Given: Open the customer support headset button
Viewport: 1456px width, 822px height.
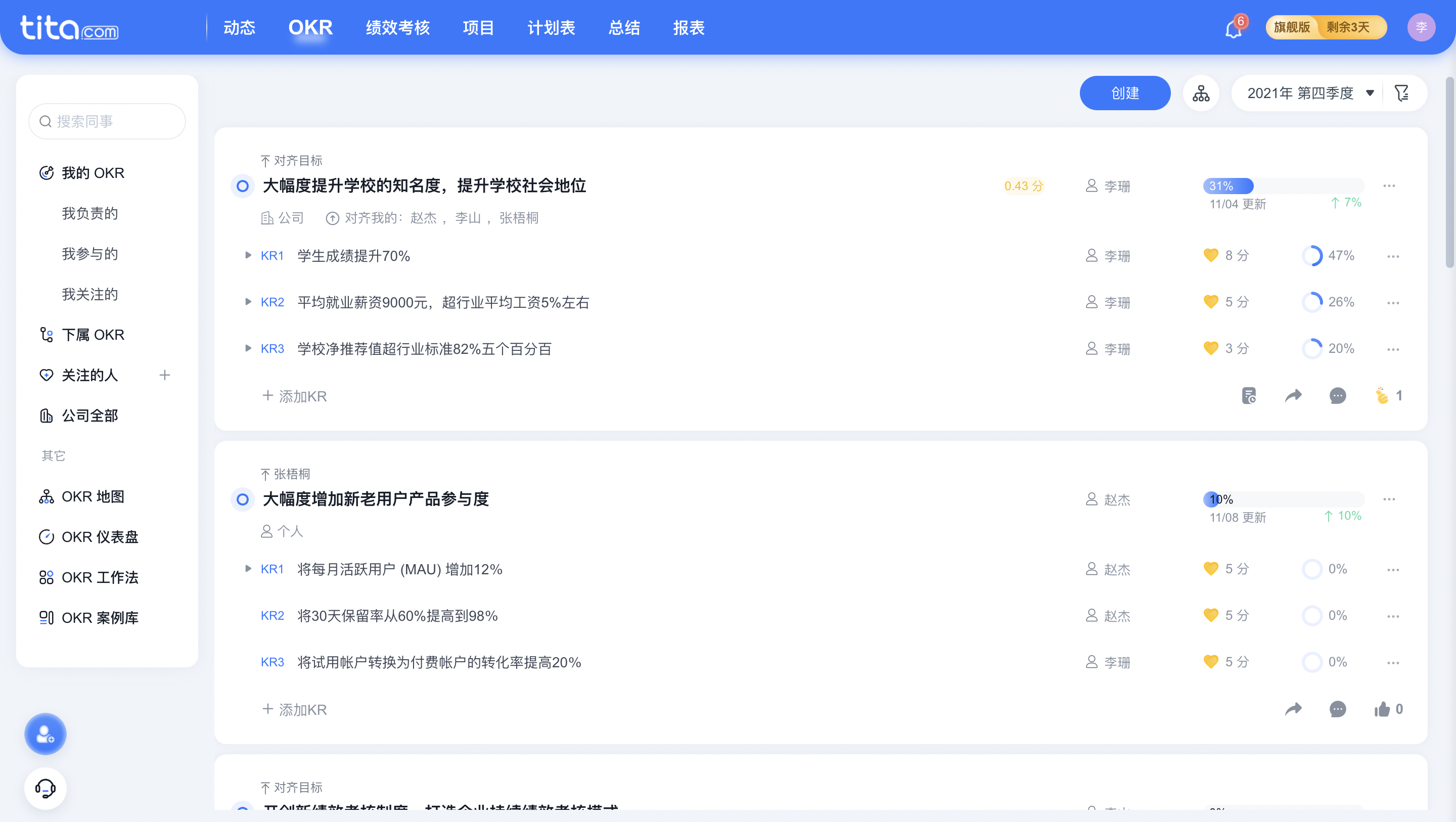Looking at the screenshot, I should click(x=45, y=788).
